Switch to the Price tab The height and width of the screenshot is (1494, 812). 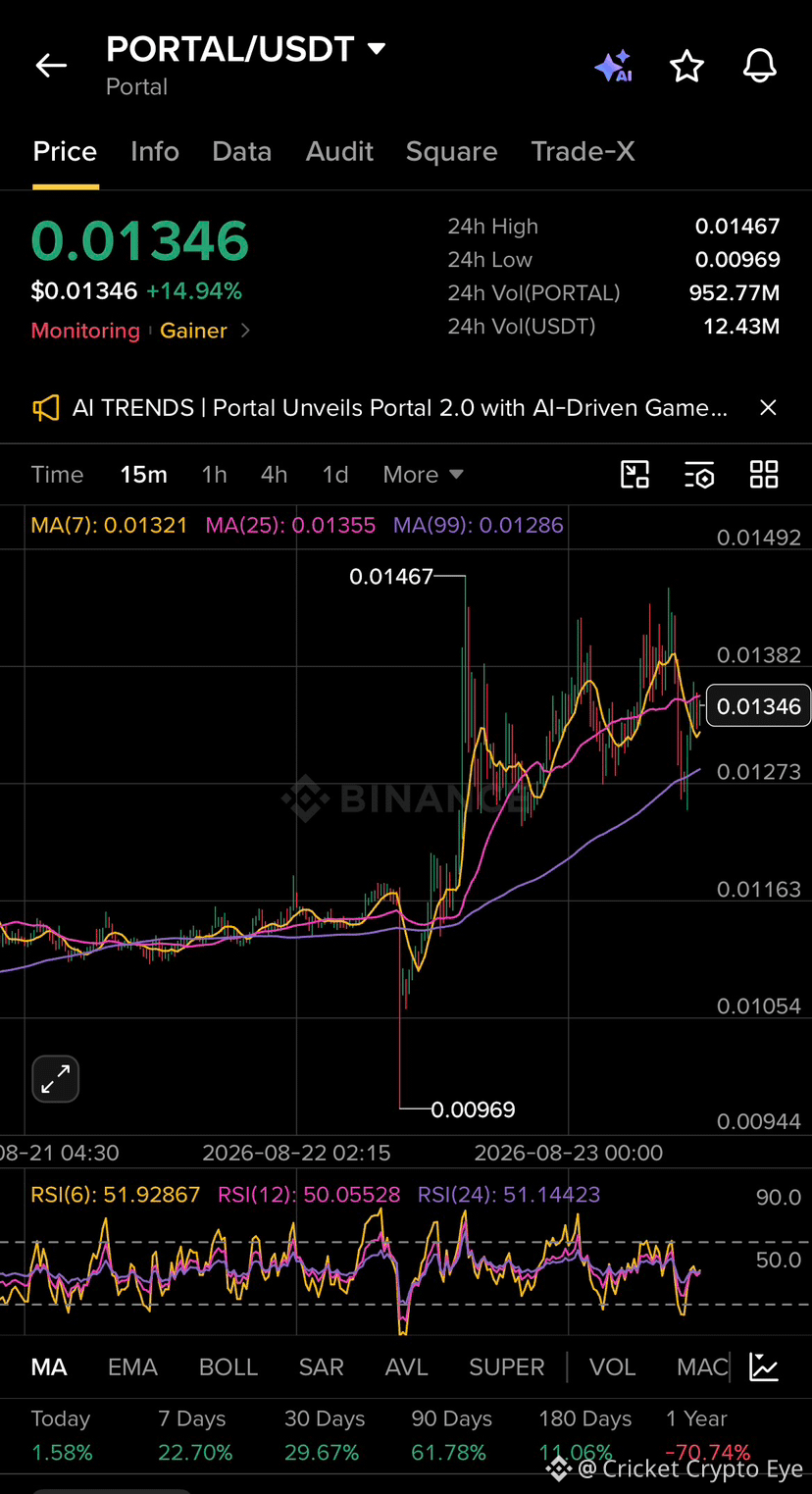[x=65, y=151]
